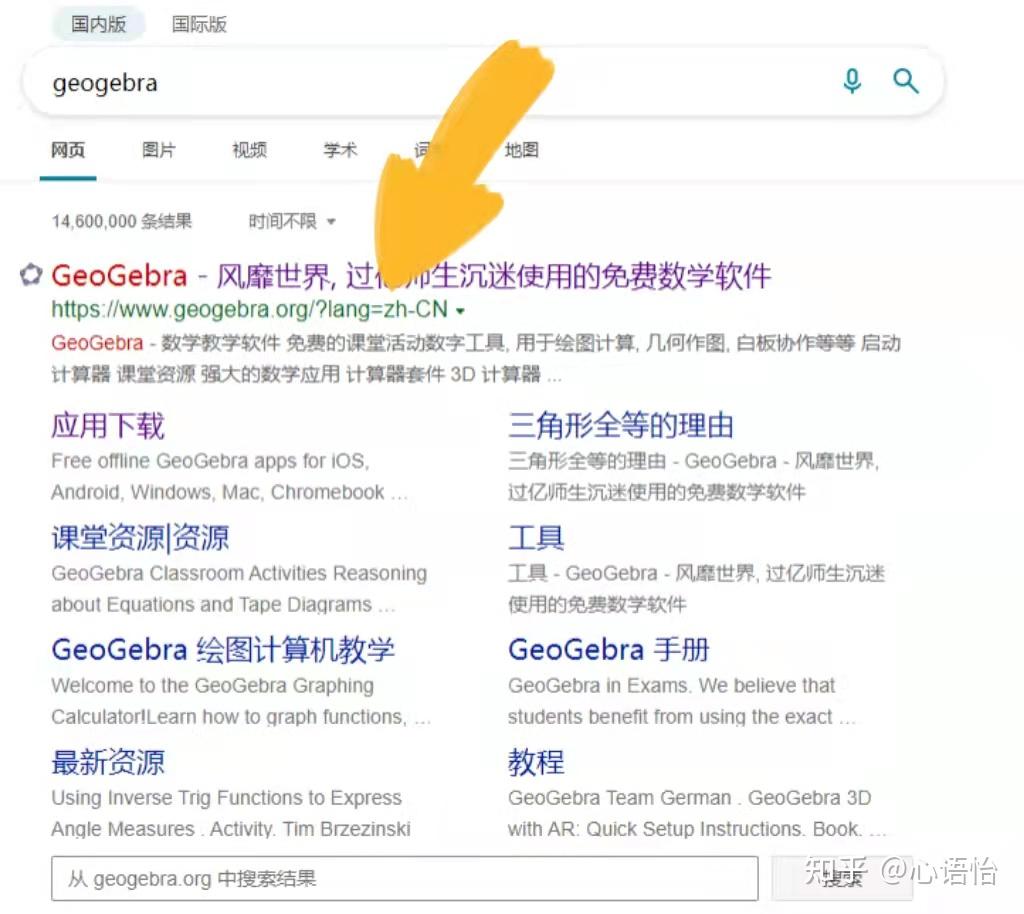The width and height of the screenshot is (1024, 914).
Task: Switch to the 国内版 tab
Action: [x=98, y=24]
